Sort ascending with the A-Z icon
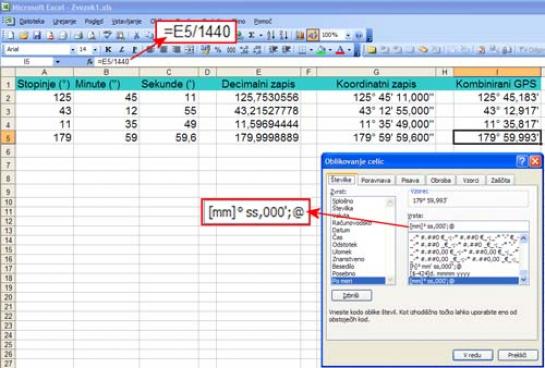545x368 pixels. click(271, 35)
